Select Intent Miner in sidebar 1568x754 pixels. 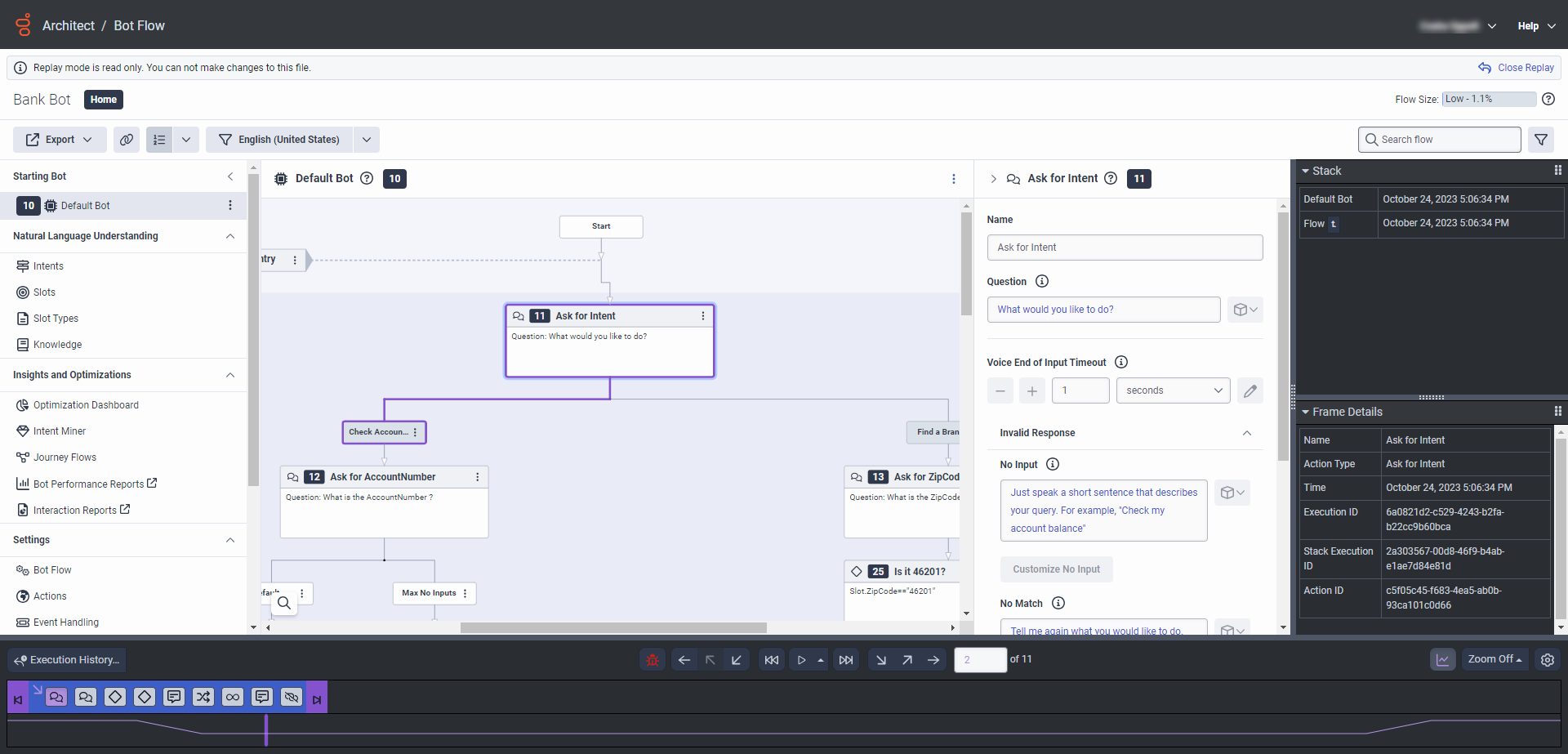point(60,431)
